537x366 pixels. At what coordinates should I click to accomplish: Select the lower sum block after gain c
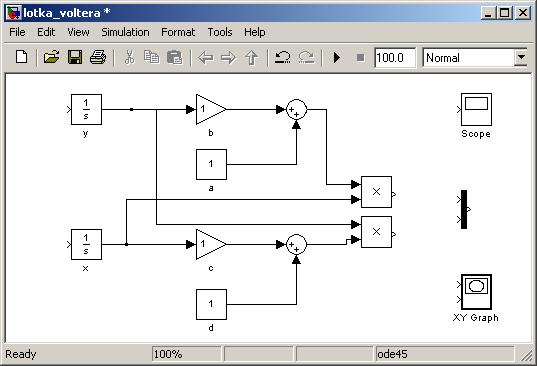pyautogui.click(x=296, y=244)
